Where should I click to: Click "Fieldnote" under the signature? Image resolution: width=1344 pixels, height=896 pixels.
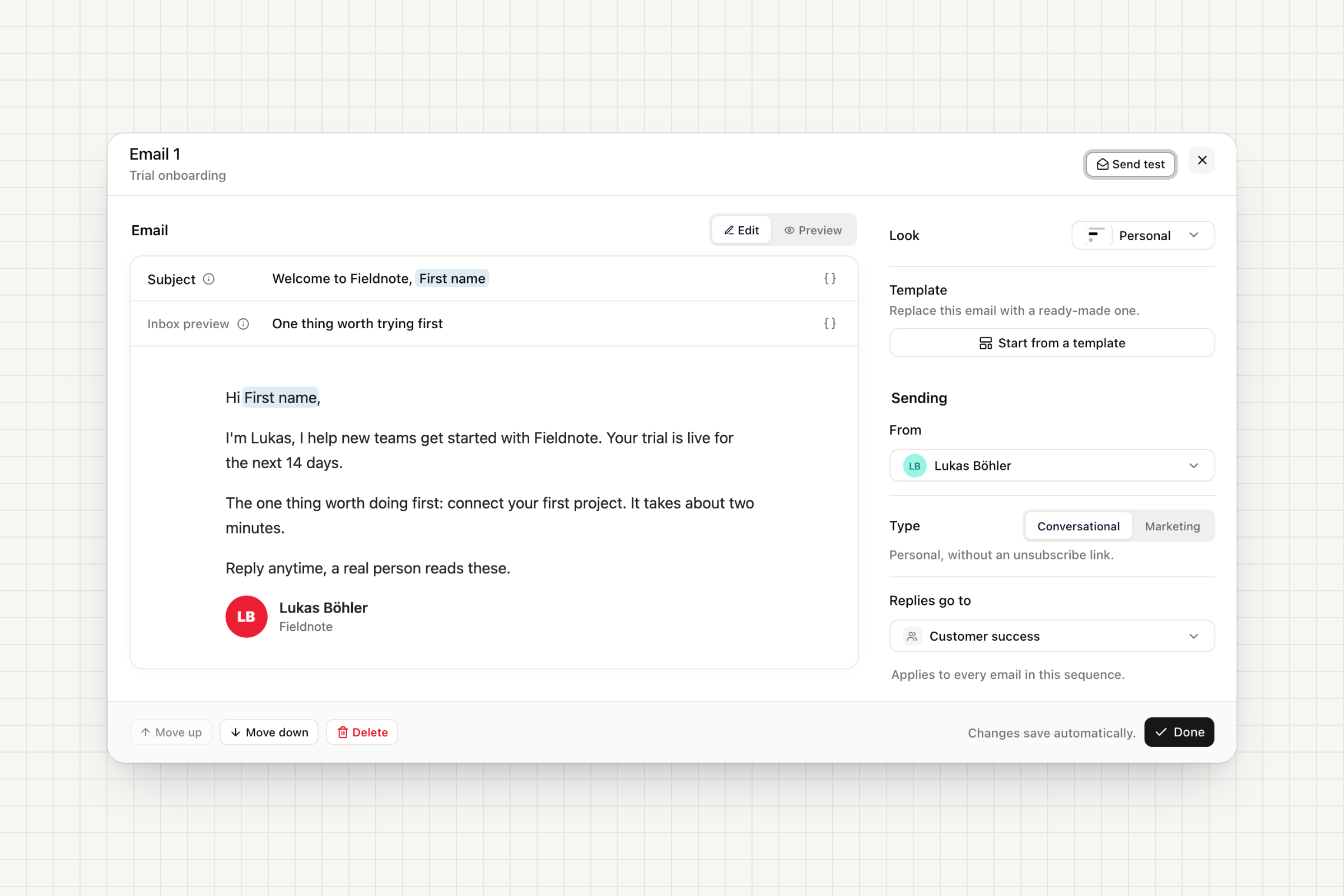[306, 627]
